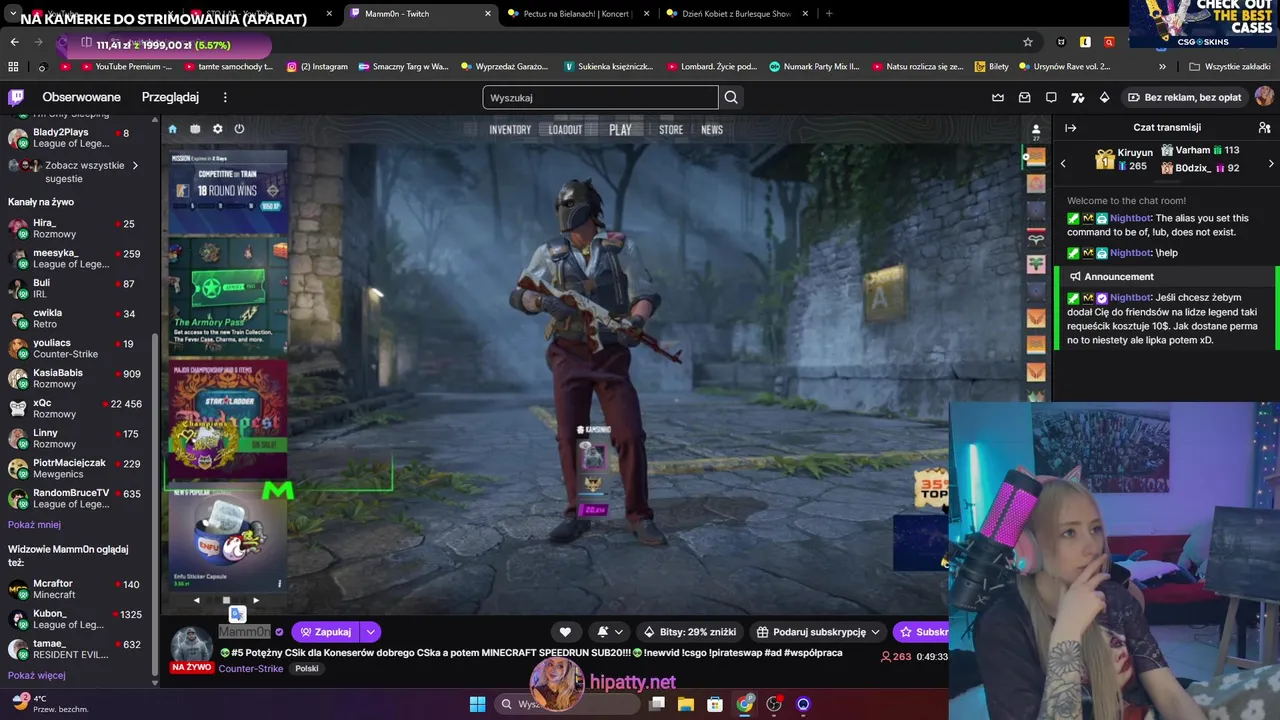The width and height of the screenshot is (1280, 720).
Task: Go back with browser back arrow
Action: point(14,42)
